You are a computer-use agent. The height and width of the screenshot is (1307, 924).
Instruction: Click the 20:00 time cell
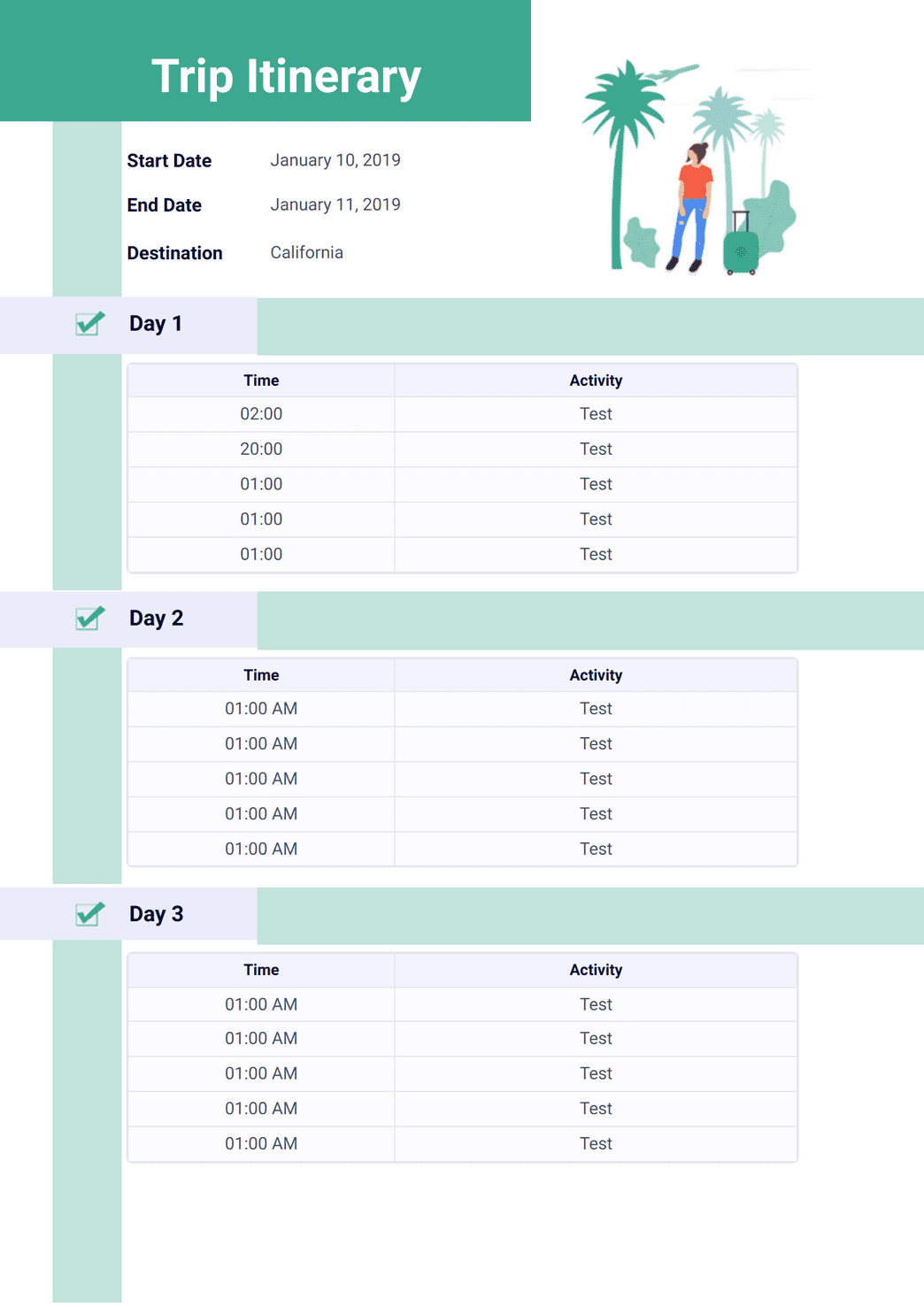(261, 450)
